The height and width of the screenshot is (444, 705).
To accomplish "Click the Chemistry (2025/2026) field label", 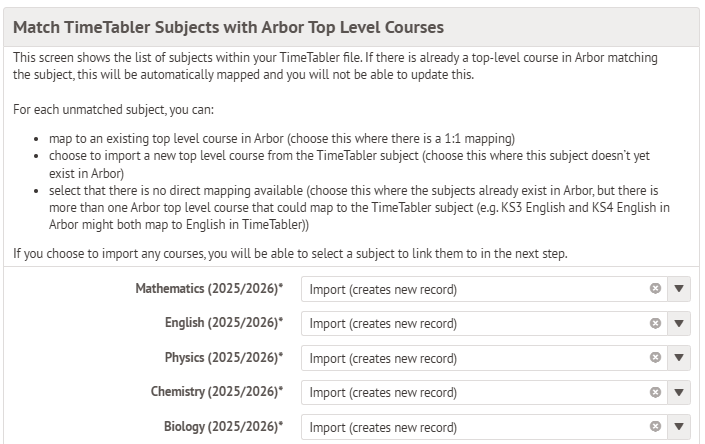I will point(217,392).
